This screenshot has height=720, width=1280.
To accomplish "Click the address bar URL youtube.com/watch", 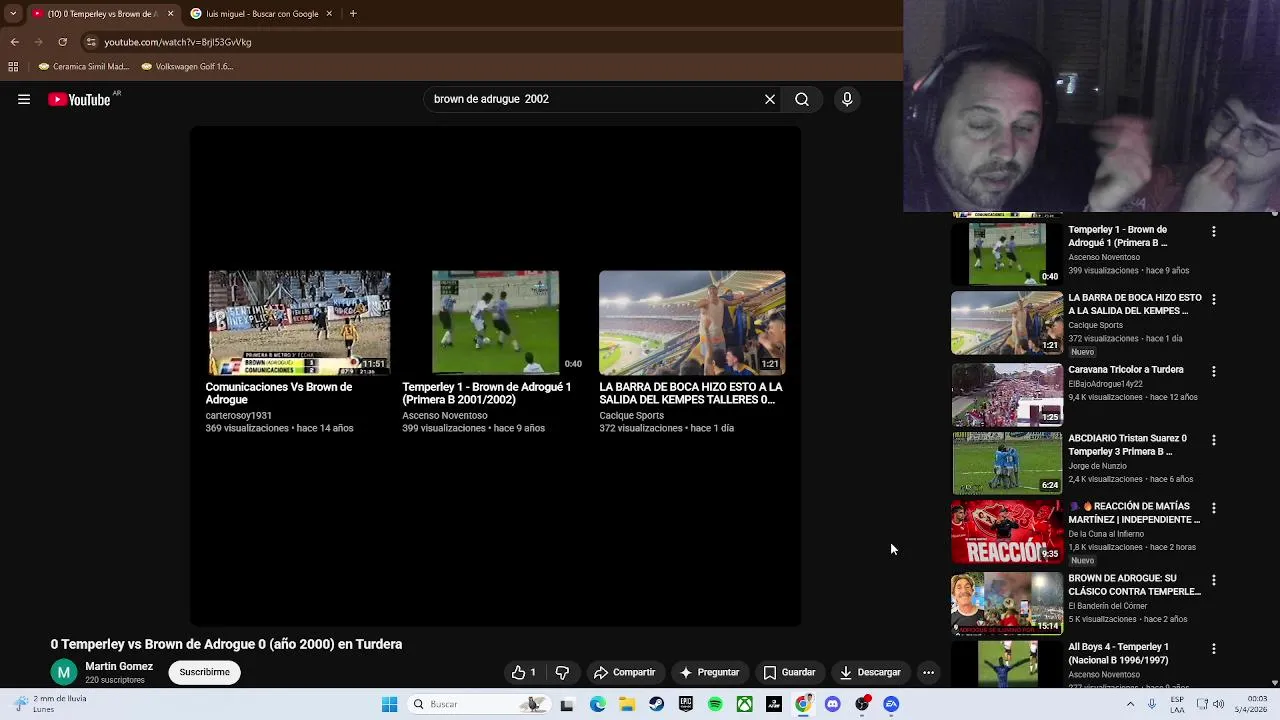I will pos(178,42).
